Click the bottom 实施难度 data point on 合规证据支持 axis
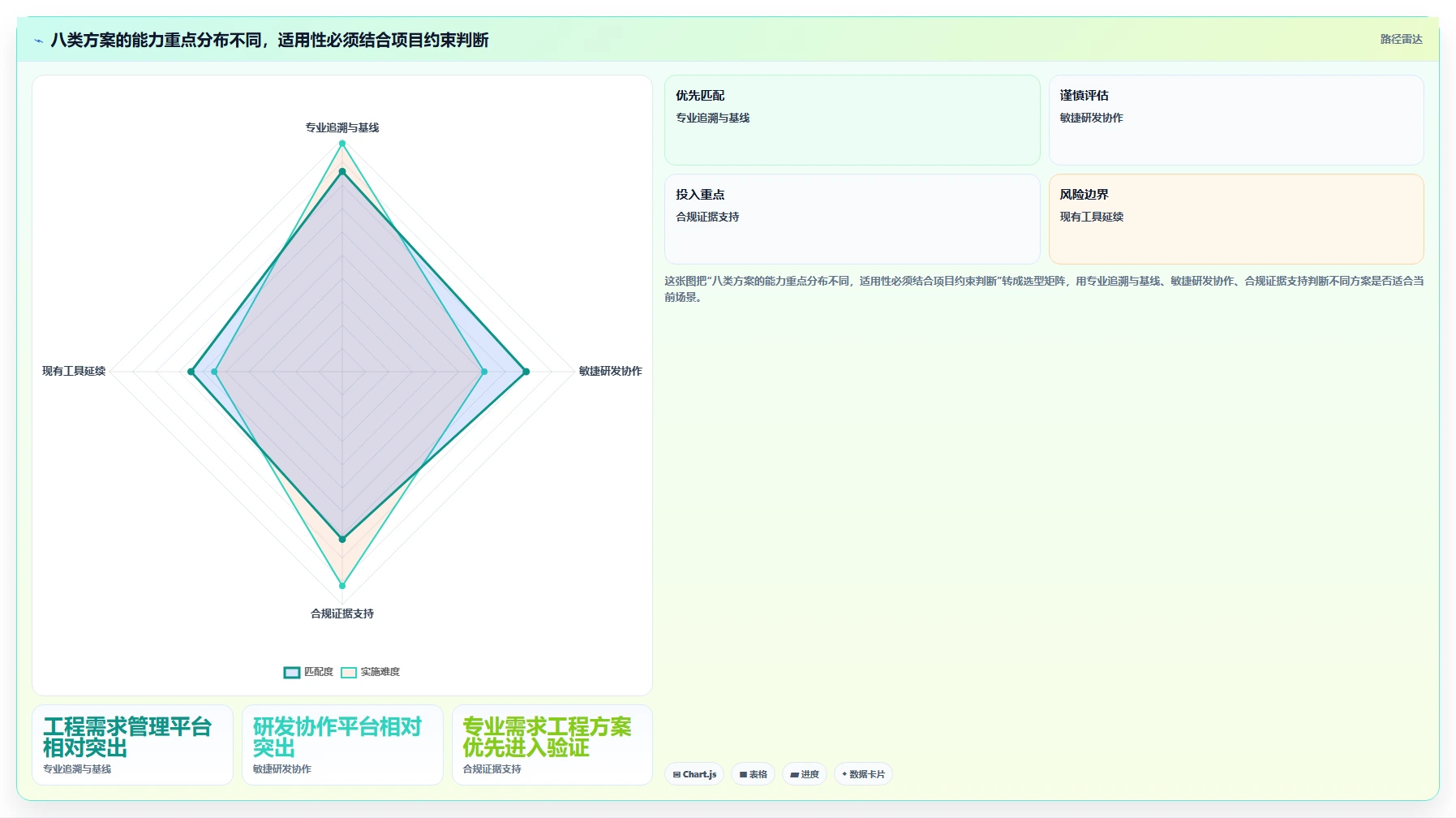 [x=342, y=585]
